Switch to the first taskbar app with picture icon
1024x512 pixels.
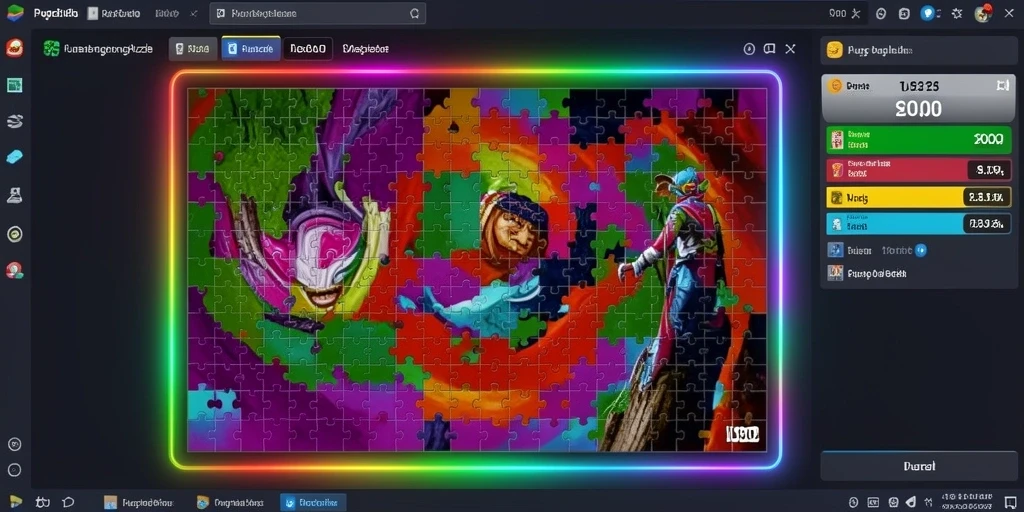139,502
